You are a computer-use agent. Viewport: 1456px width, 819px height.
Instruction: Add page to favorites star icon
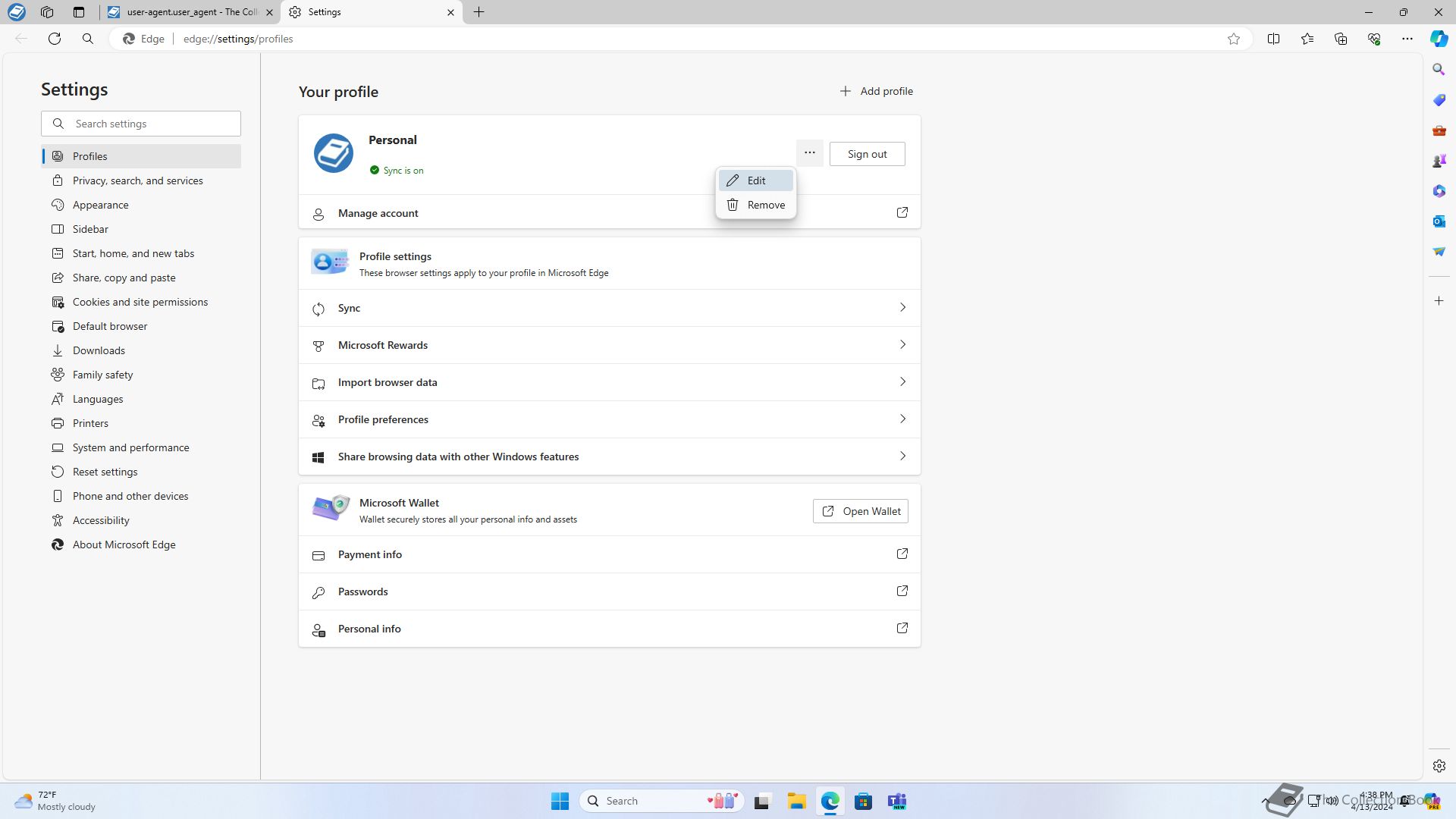[1234, 39]
